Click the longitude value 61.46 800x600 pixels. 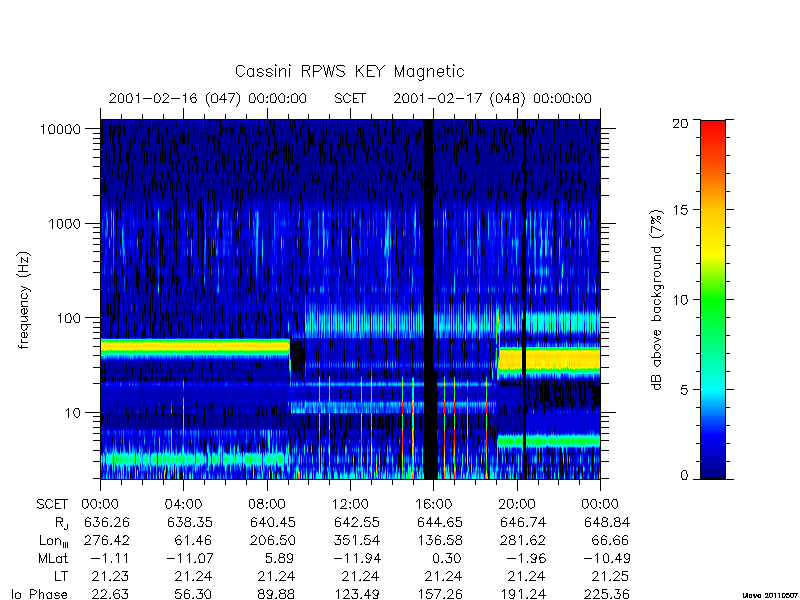[x=194, y=540]
